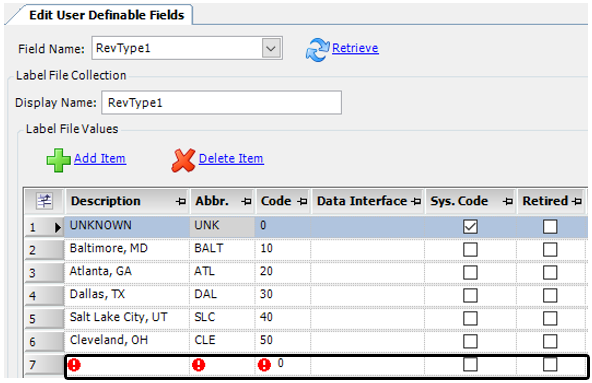Pin the Data Interface column

tap(416, 202)
